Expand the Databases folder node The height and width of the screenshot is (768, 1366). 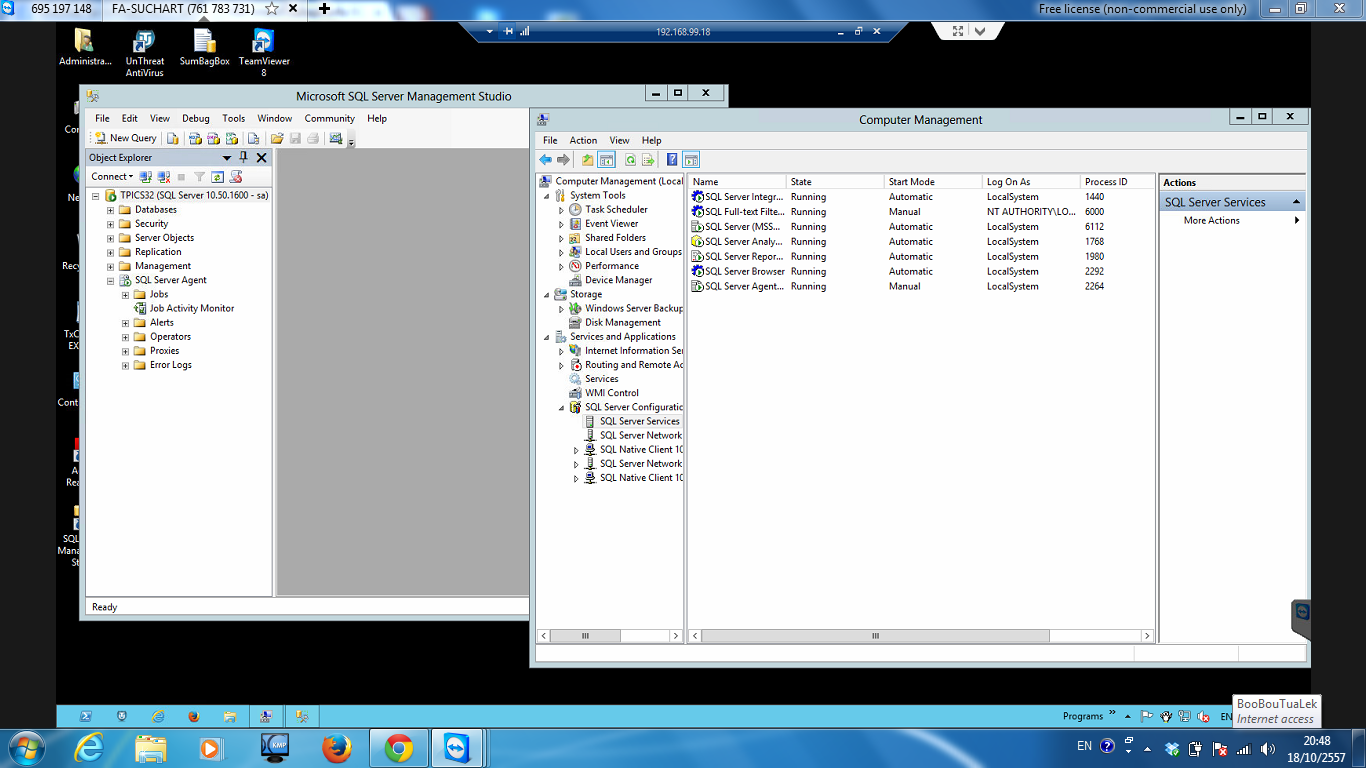pos(111,210)
